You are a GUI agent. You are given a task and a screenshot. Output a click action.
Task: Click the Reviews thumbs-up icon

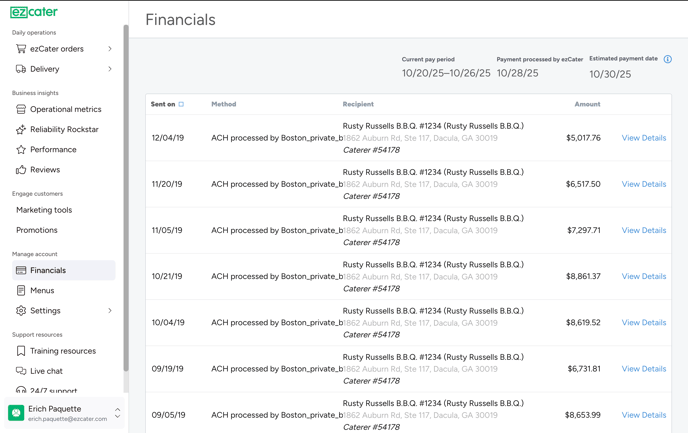[x=21, y=170]
